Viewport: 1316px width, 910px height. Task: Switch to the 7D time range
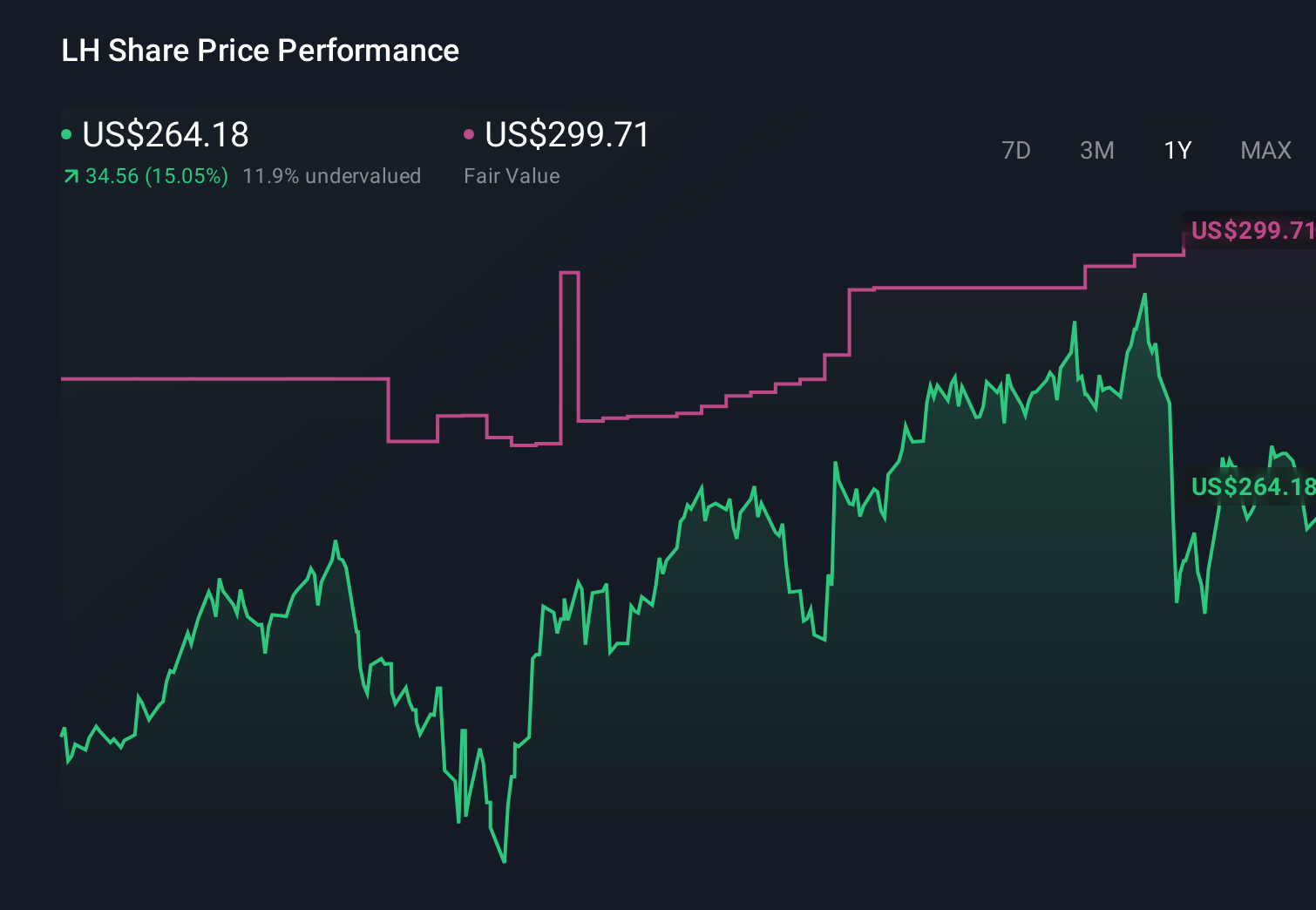pos(1016,150)
